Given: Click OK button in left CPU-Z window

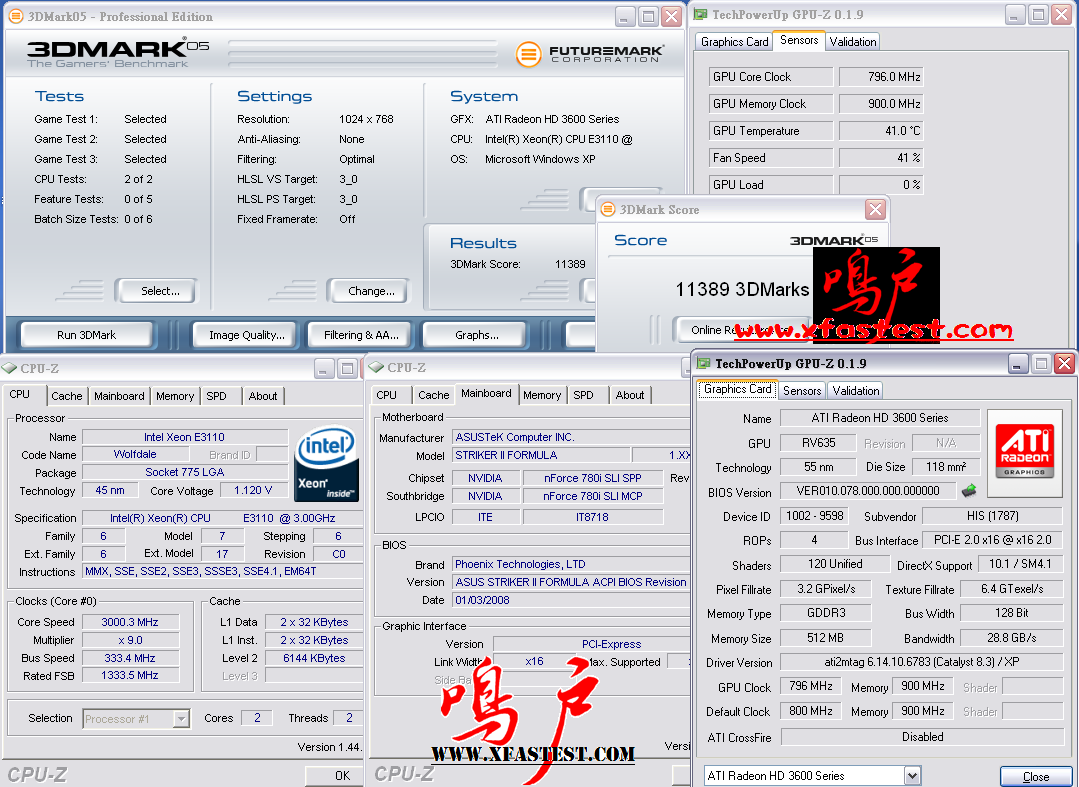Looking at the screenshot, I should 334,776.
